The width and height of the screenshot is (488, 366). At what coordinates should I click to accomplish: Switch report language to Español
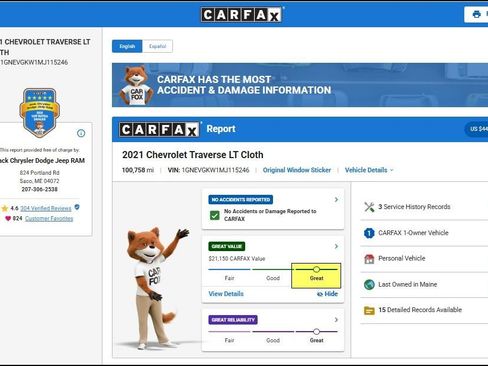tap(157, 46)
